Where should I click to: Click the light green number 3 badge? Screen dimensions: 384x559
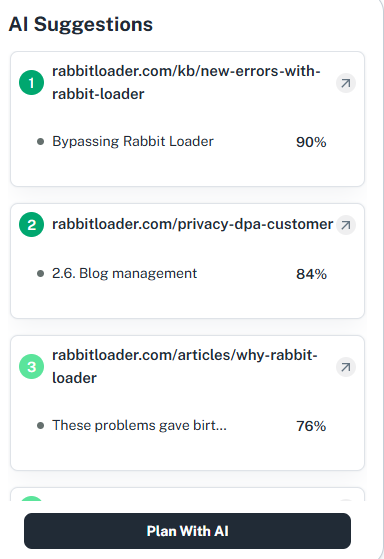coord(31,366)
